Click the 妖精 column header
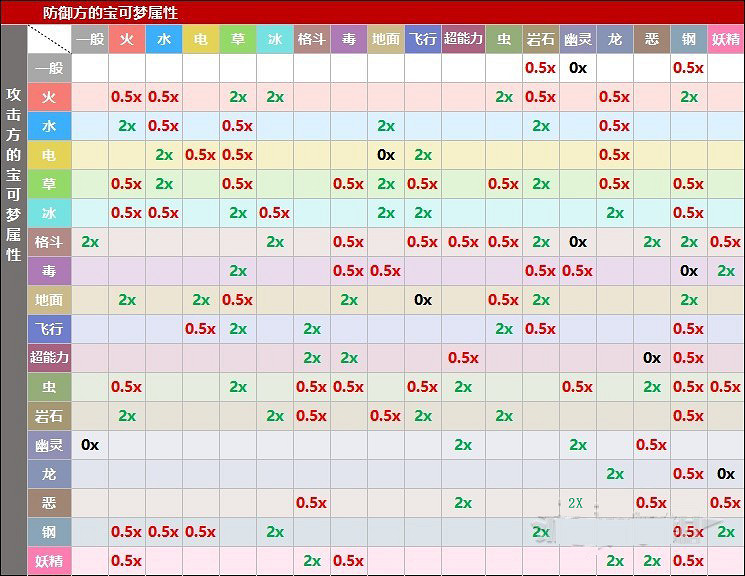Image resolution: width=745 pixels, height=576 pixels. tap(726, 40)
